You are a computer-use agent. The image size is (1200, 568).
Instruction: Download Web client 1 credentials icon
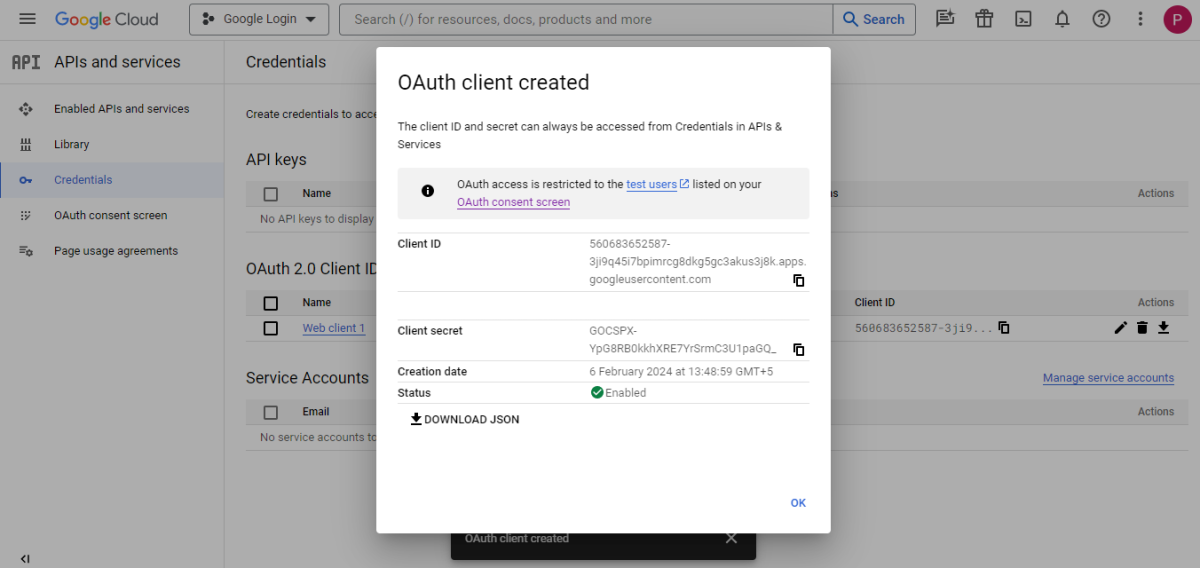[x=1163, y=328]
